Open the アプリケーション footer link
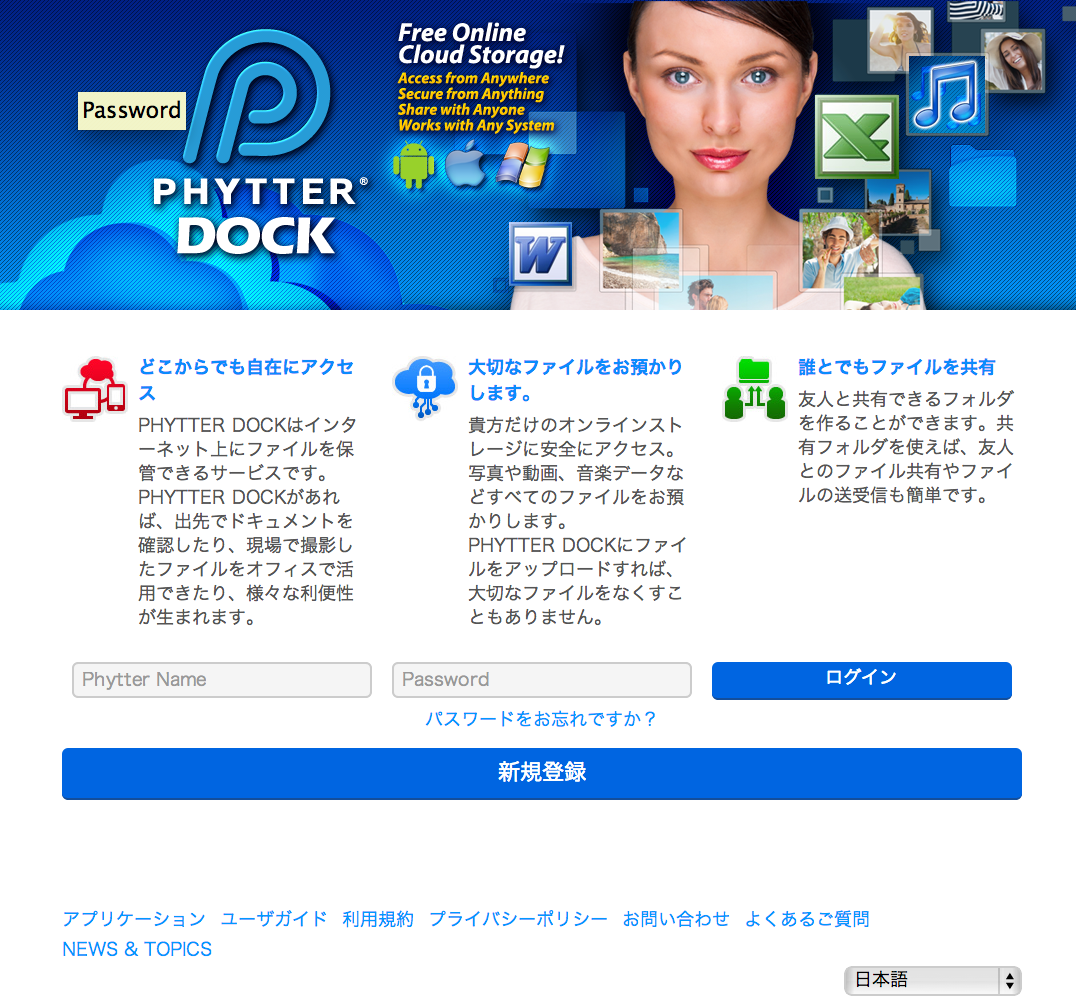 pos(134,919)
